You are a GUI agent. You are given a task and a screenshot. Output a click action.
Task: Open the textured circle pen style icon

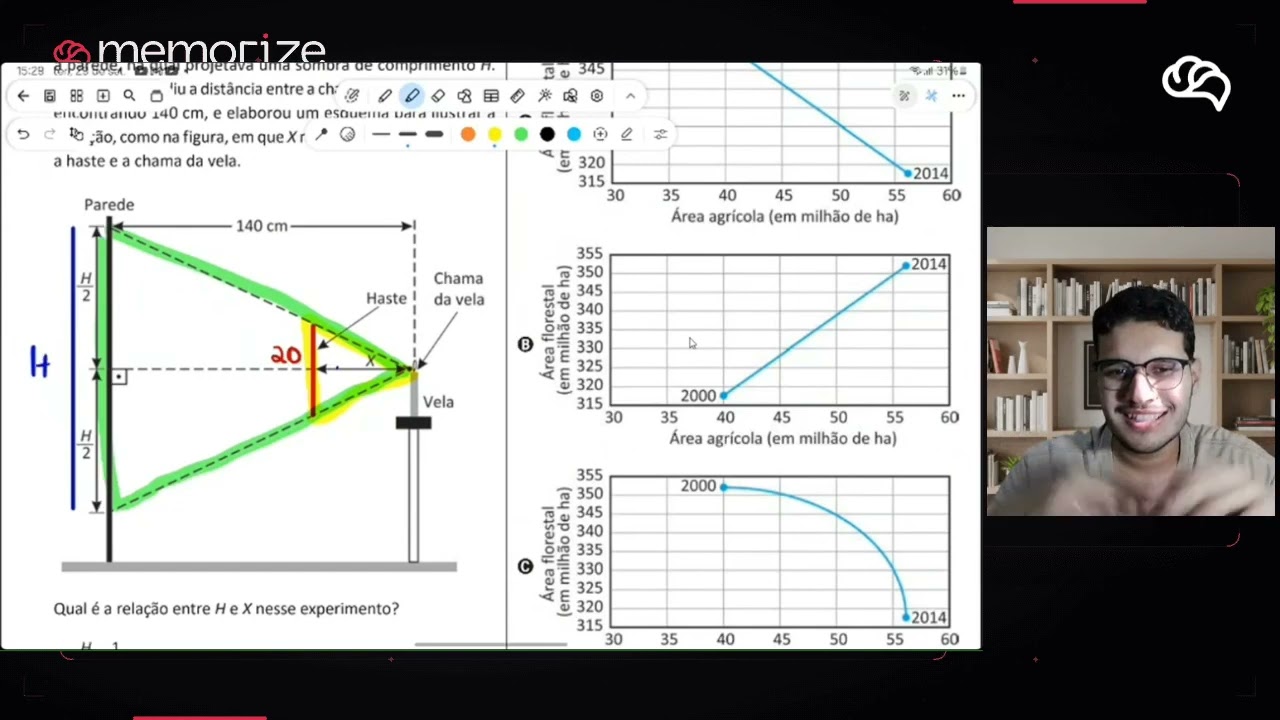347,134
